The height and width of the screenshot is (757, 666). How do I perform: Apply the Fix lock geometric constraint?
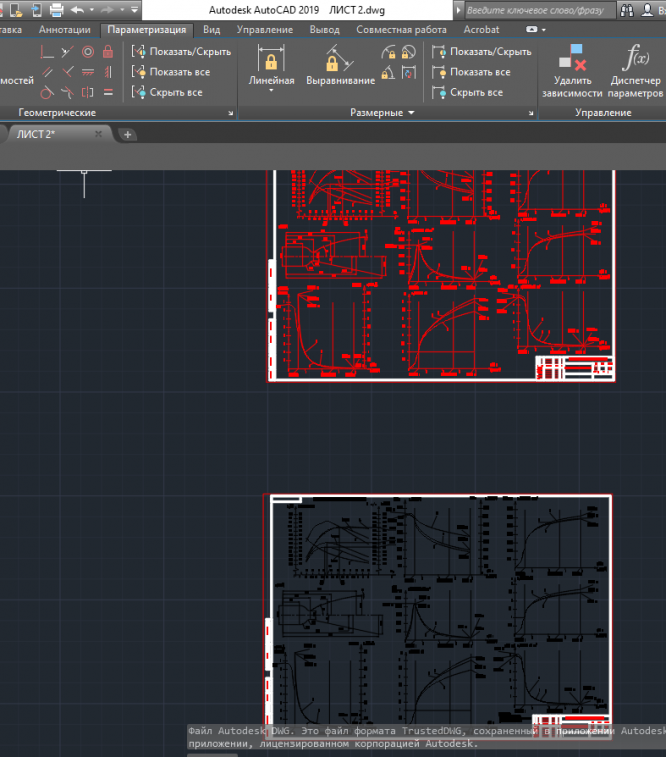(108, 52)
